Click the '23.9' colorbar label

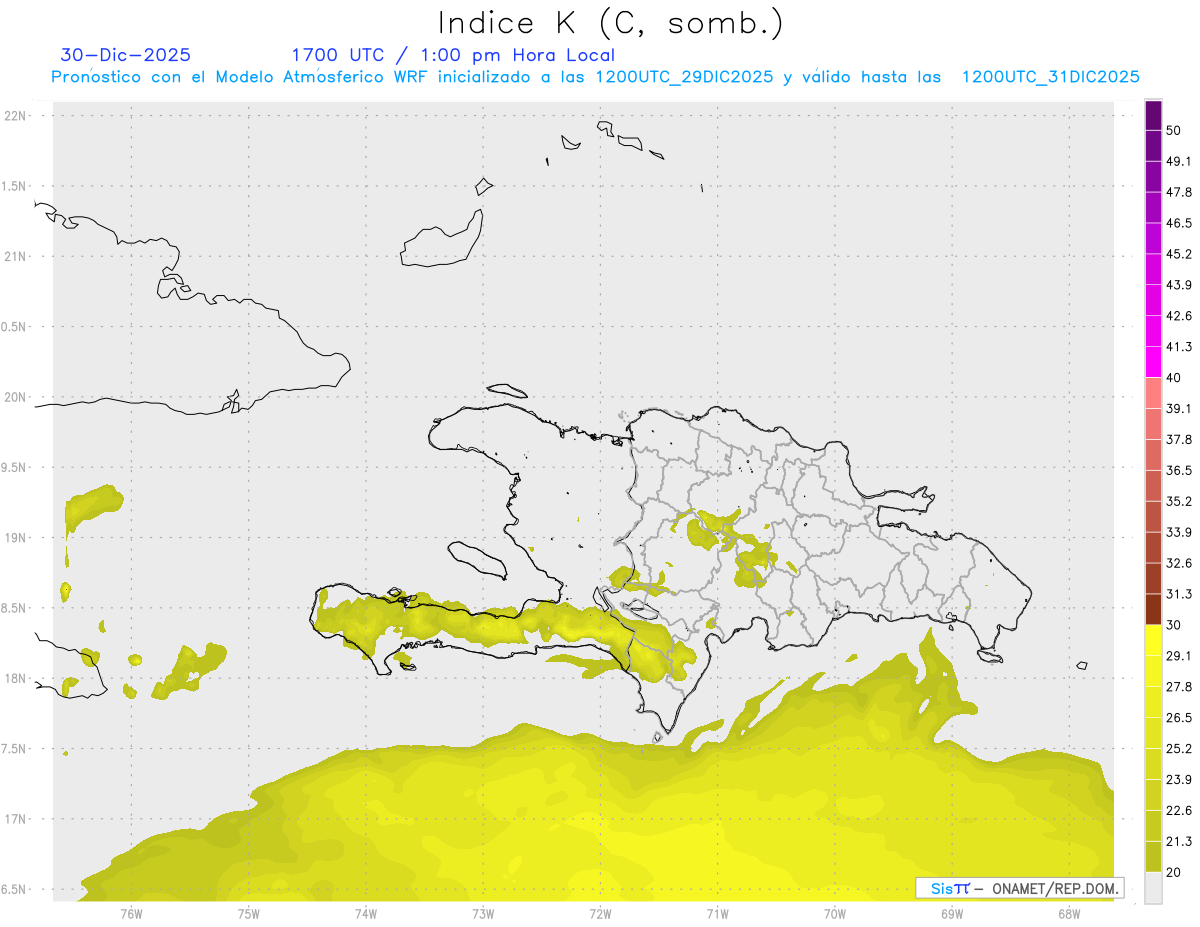1179,780
